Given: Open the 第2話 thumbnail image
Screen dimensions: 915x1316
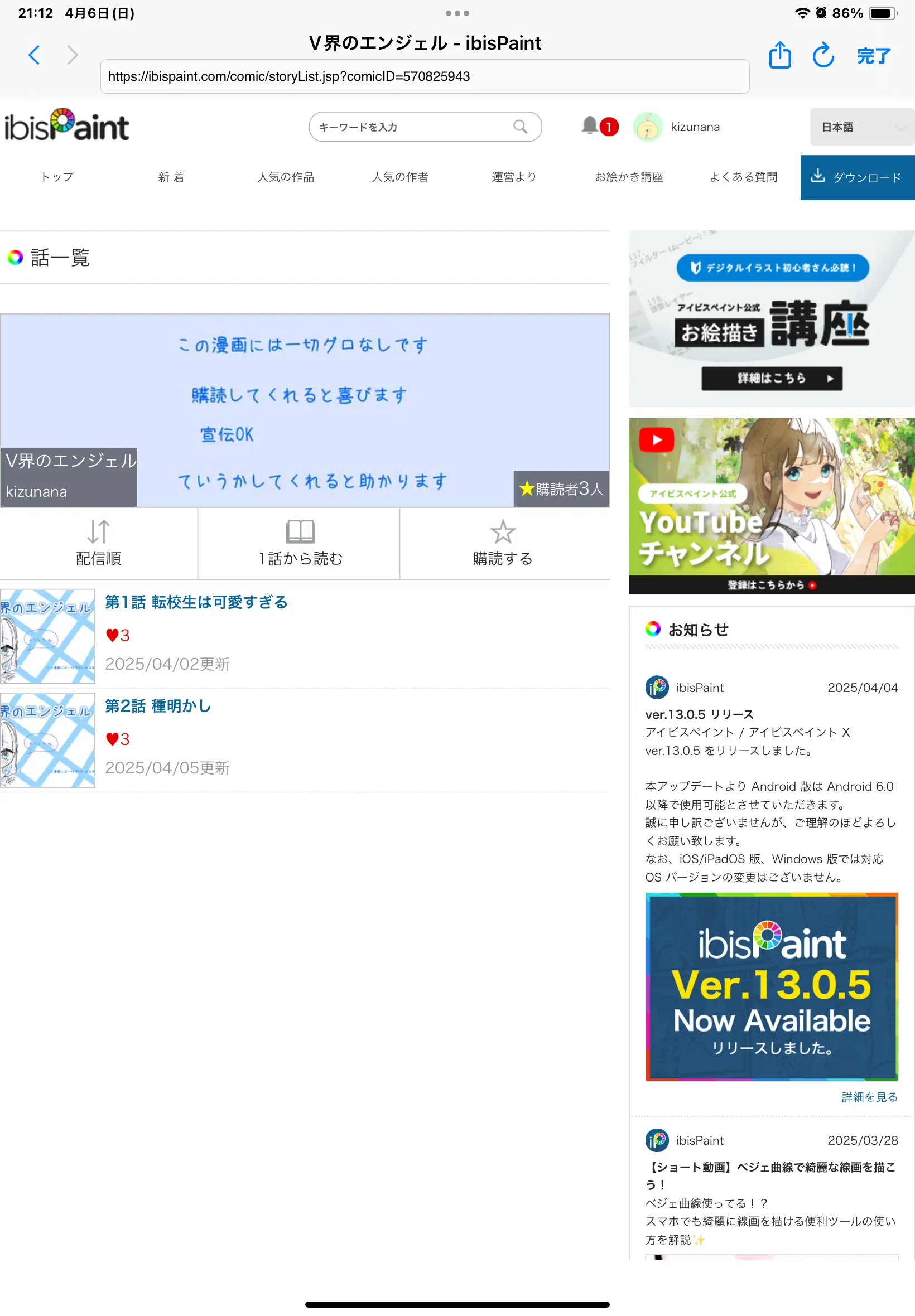Looking at the screenshot, I should (47, 740).
